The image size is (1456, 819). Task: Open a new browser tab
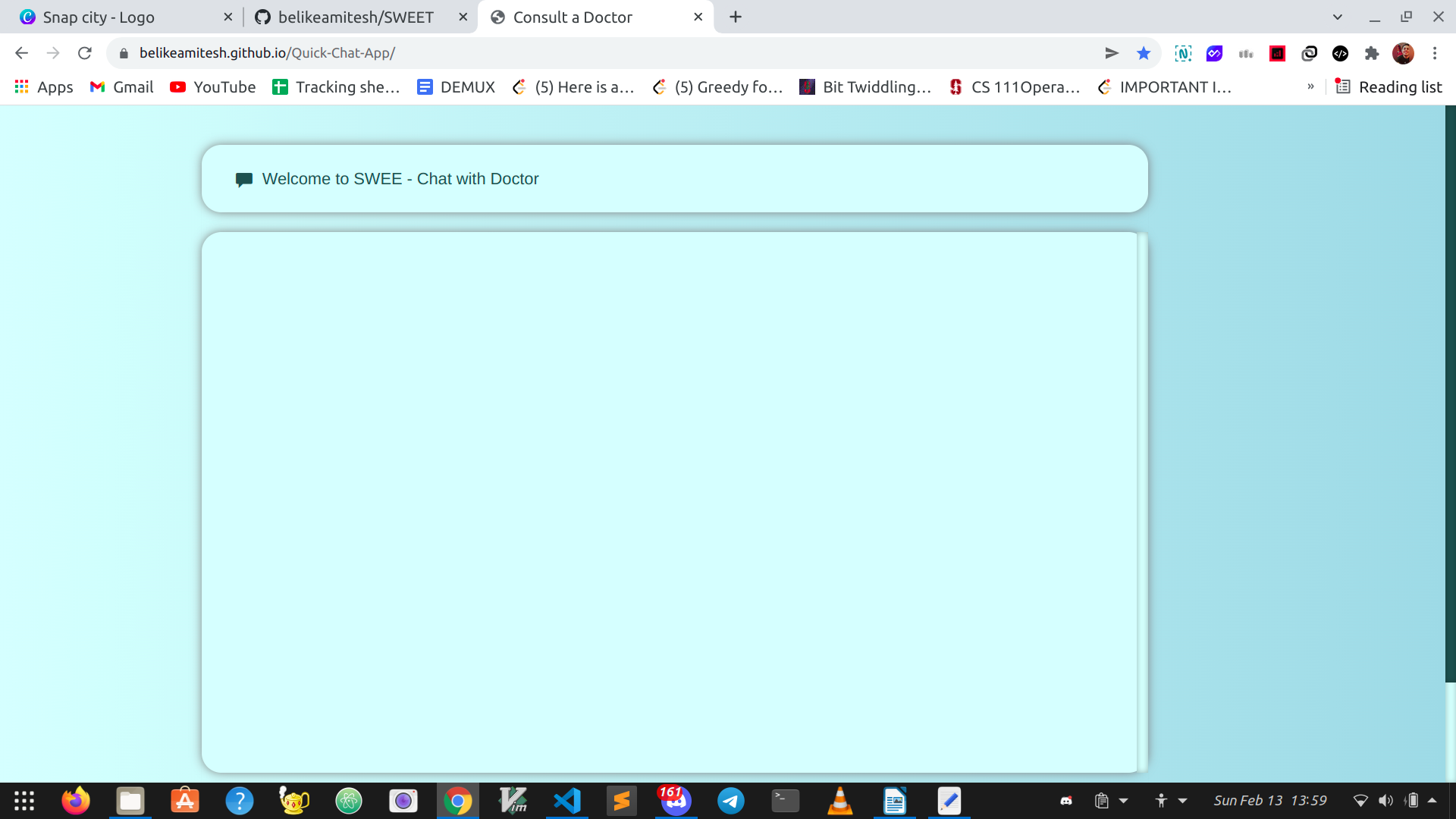(x=736, y=17)
